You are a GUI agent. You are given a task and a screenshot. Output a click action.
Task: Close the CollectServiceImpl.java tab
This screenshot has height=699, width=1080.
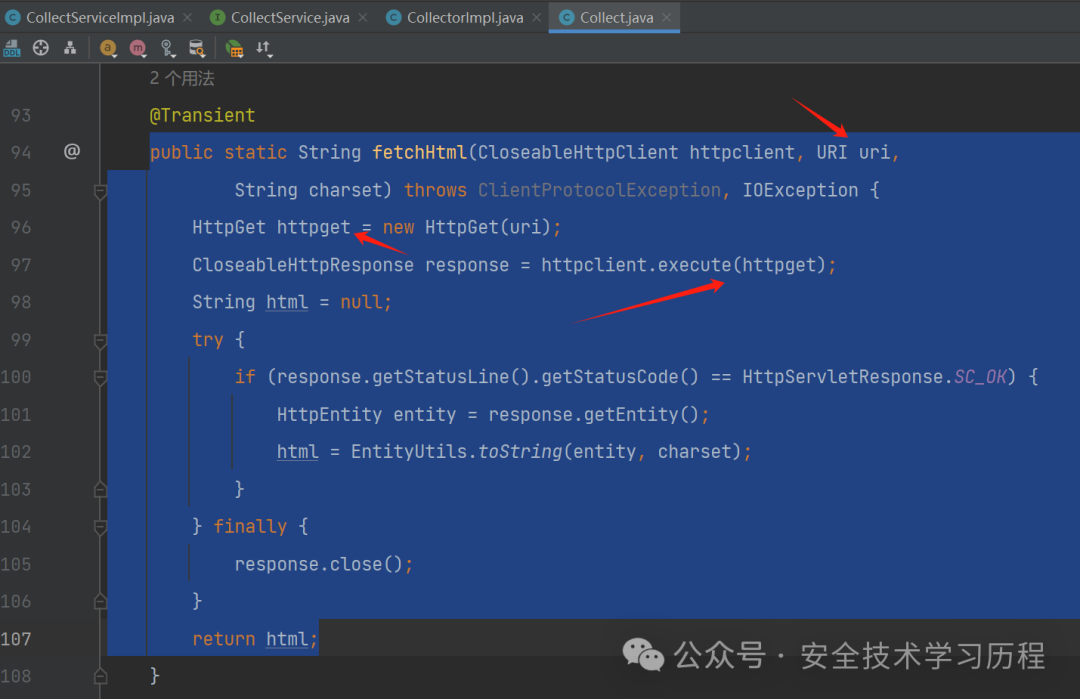click(x=187, y=18)
